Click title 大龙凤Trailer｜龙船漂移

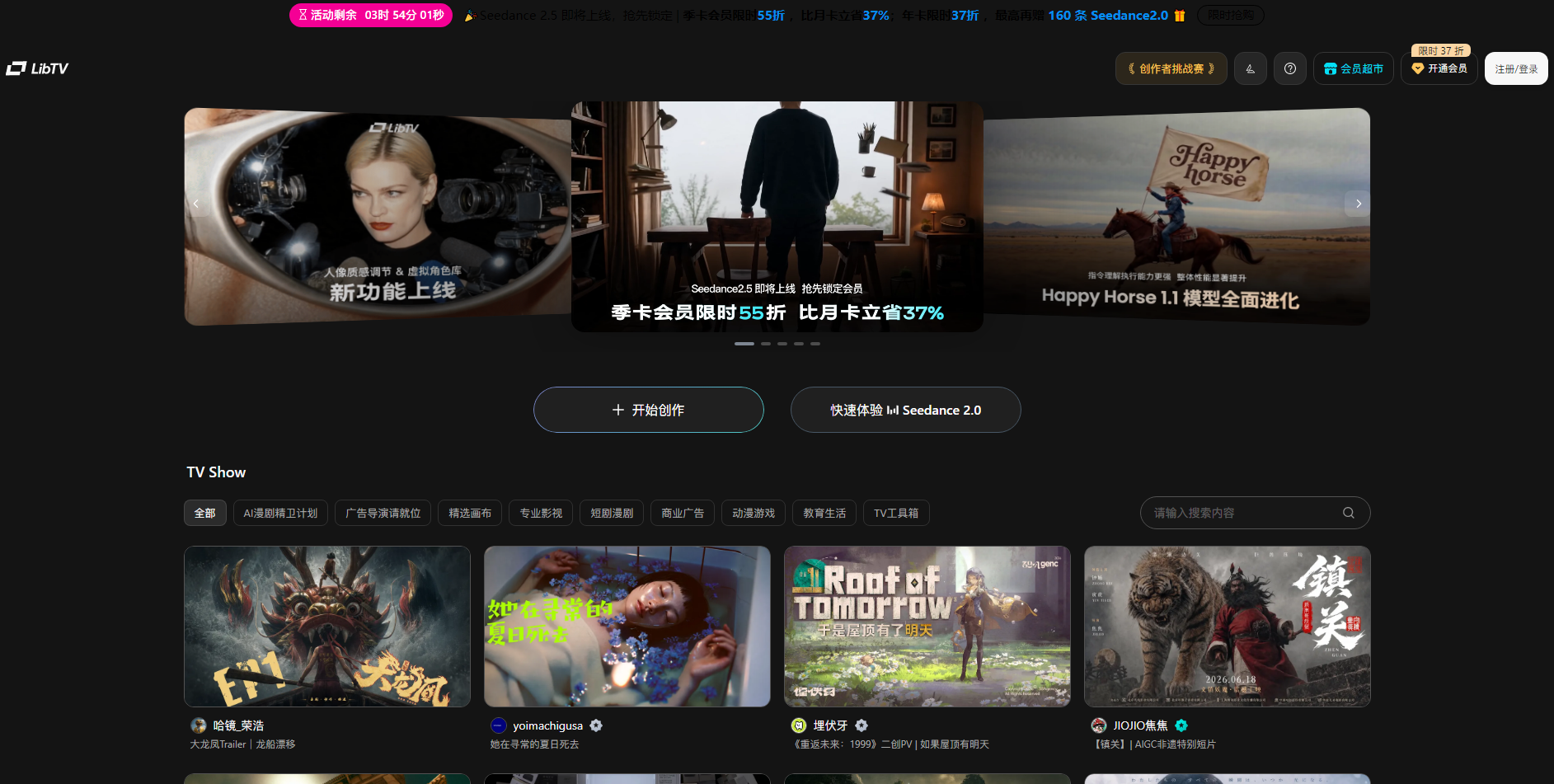point(242,744)
